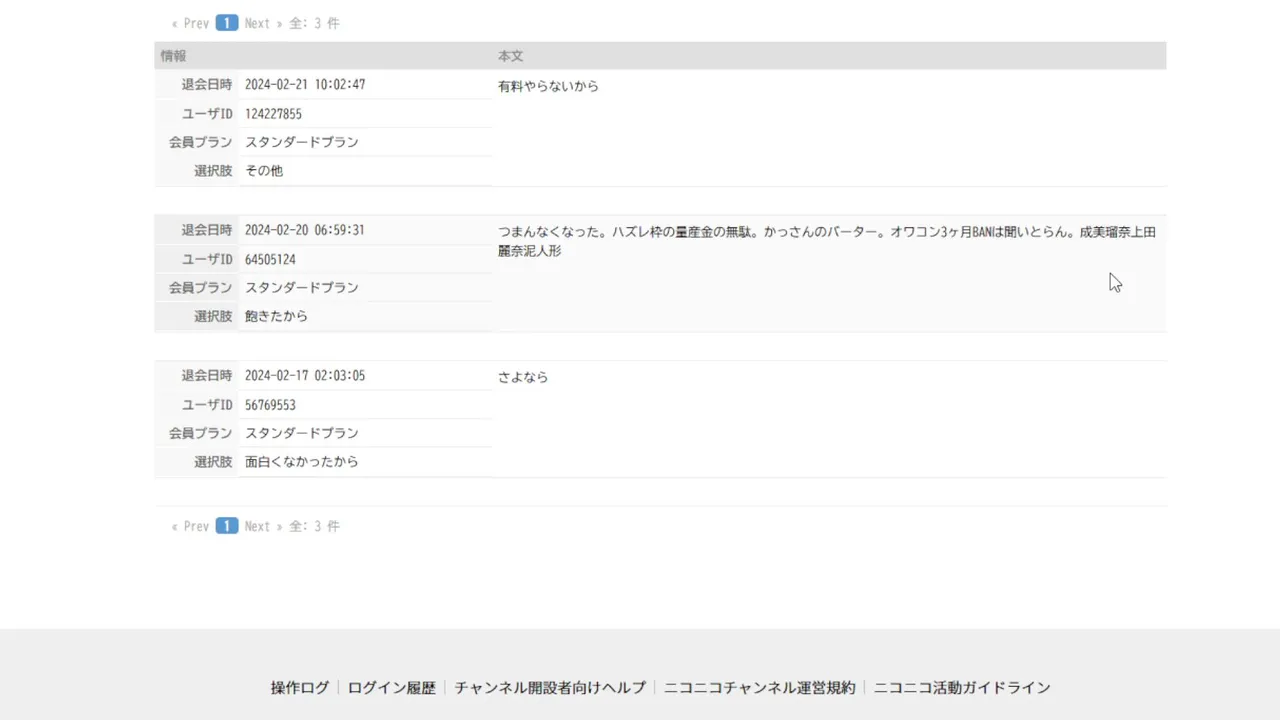Click the 飽きたから choice value
This screenshot has height=720, width=1280.
tap(277, 316)
